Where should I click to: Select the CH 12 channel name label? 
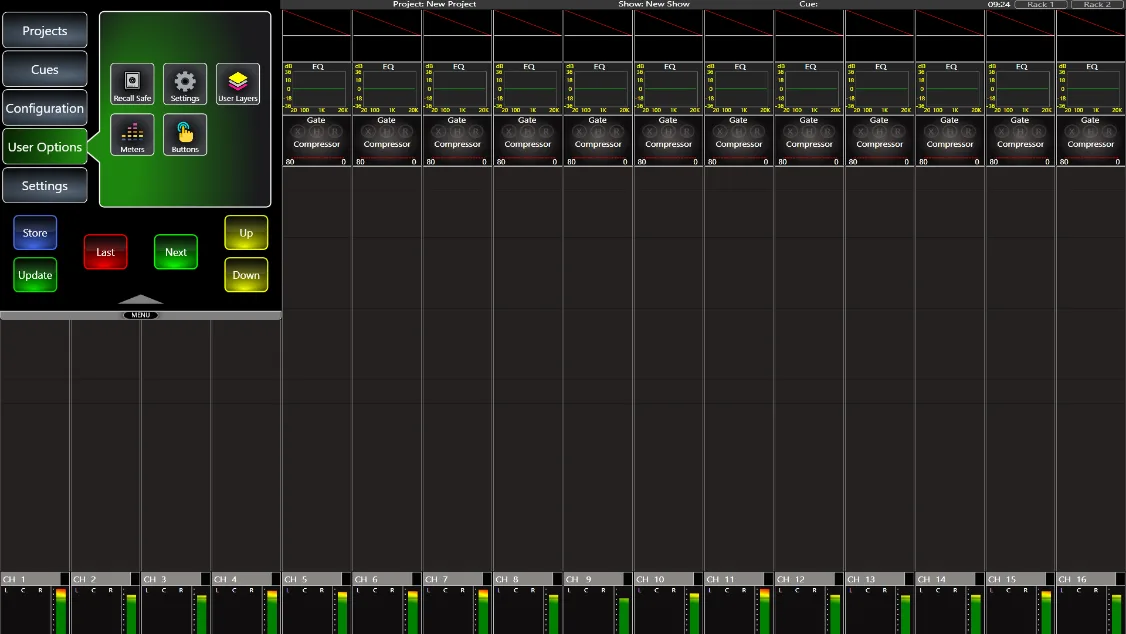pyautogui.click(x=804, y=579)
